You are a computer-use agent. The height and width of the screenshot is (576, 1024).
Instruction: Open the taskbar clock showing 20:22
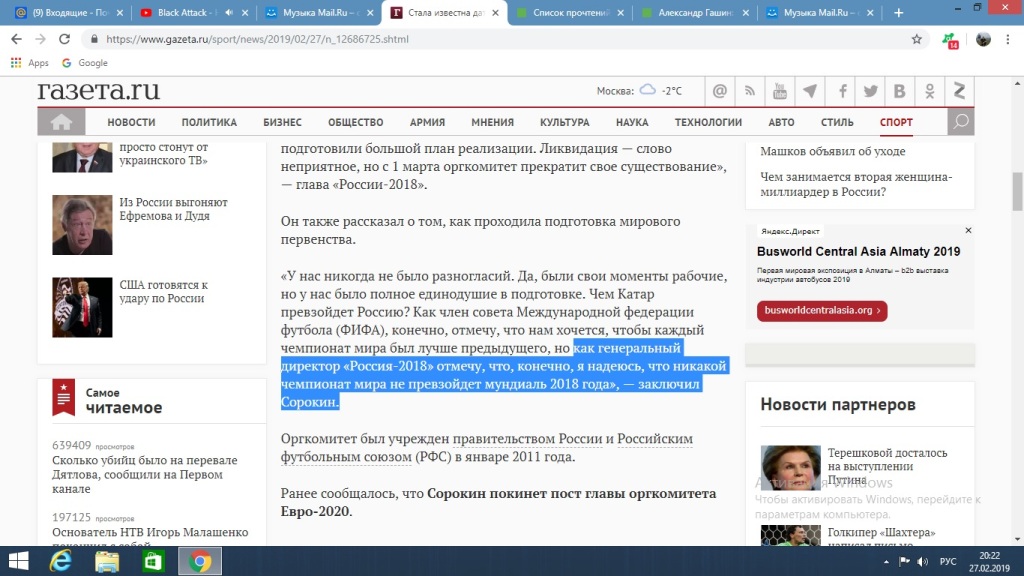click(989, 562)
